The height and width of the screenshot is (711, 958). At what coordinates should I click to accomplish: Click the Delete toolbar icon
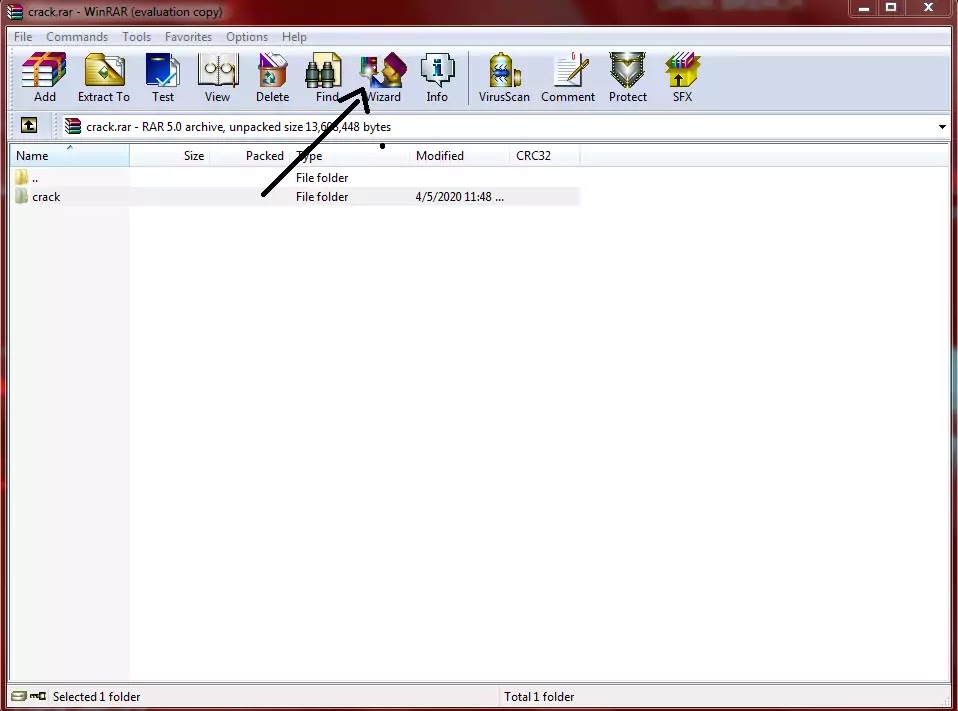[x=272, y=77]
